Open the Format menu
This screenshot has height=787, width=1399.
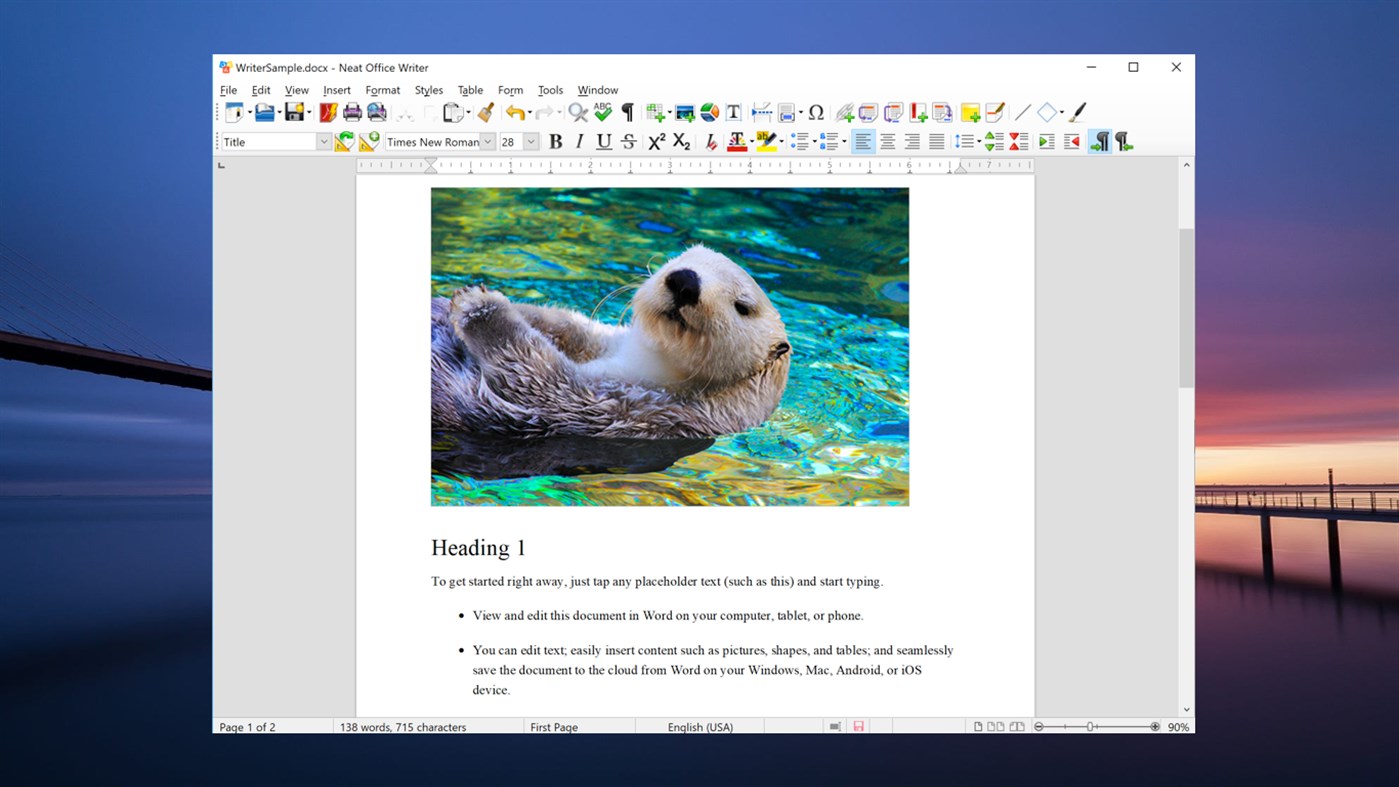tap(383, 90)
